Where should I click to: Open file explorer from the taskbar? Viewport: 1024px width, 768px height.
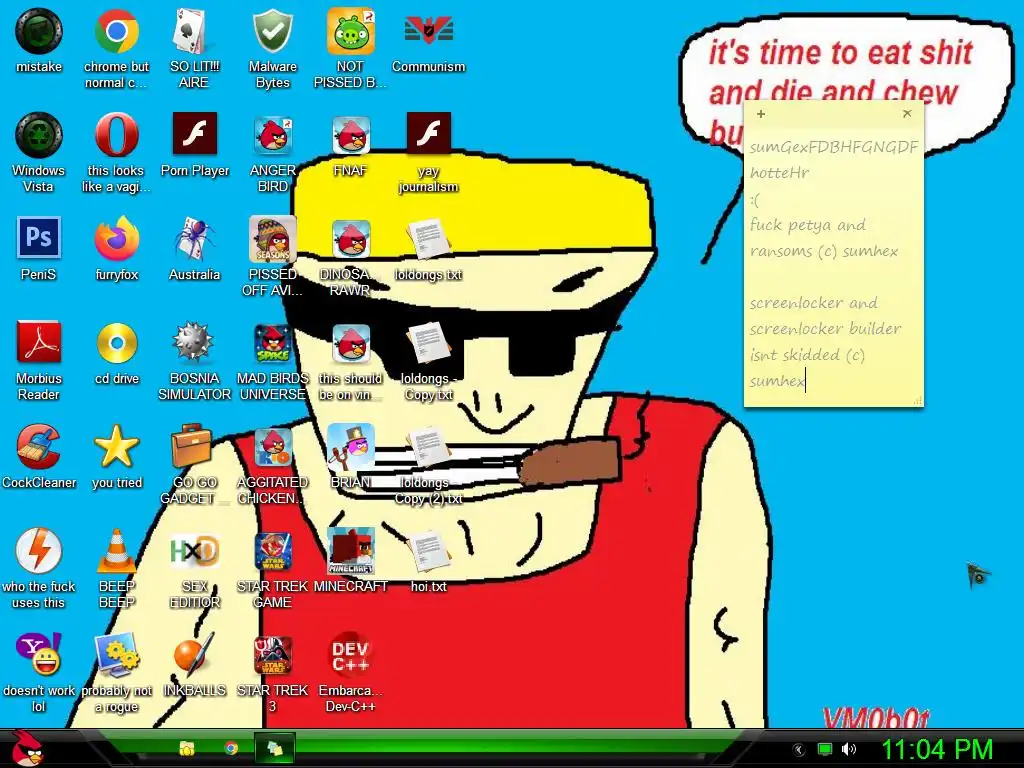click(x=187, y=748)
